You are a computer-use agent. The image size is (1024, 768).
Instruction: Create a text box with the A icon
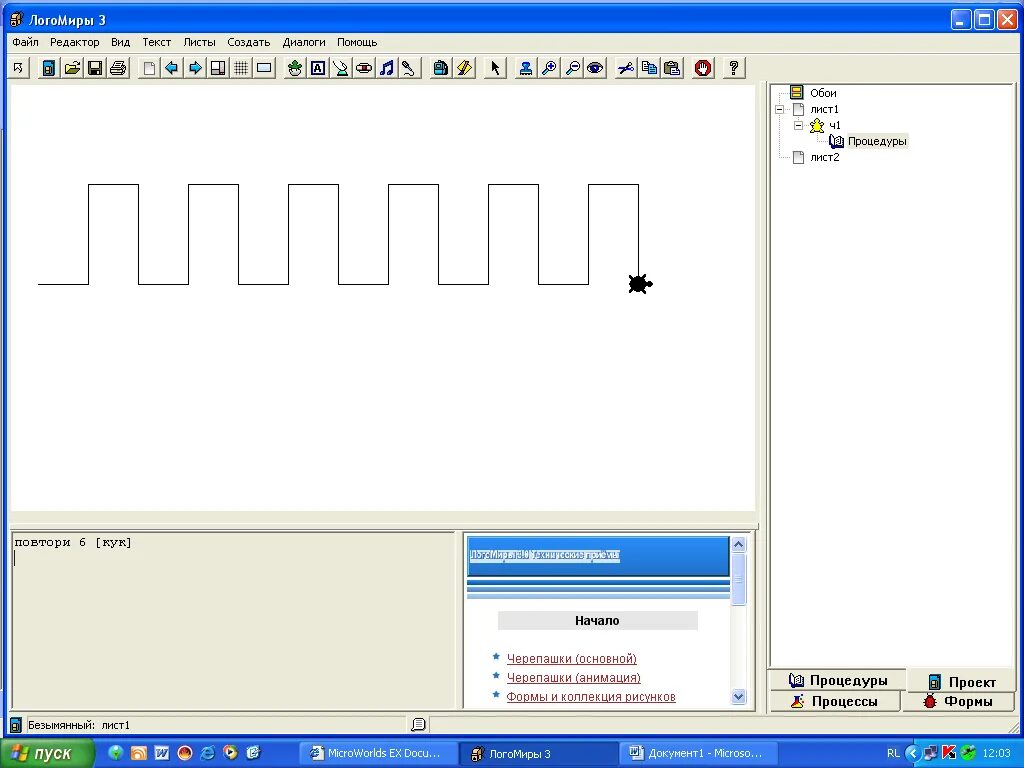(318, 68)
